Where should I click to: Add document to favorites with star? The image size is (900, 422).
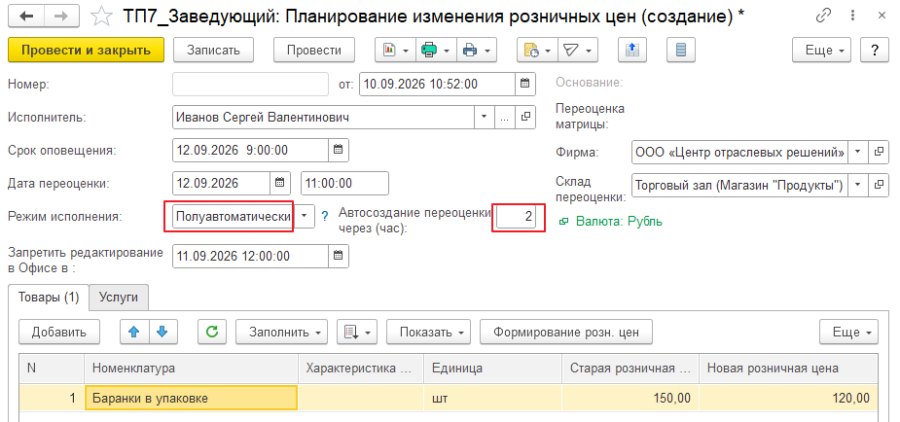pyautogui.click(x=102, y=17)
